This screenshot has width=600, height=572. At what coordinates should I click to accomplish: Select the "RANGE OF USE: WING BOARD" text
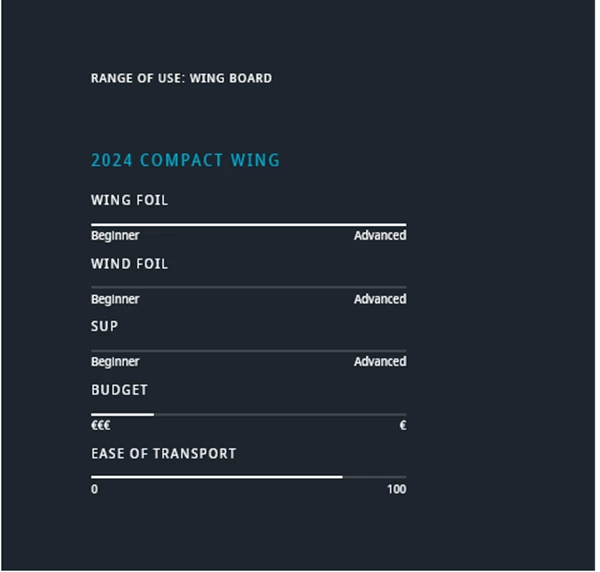click(x=181, y=78)
